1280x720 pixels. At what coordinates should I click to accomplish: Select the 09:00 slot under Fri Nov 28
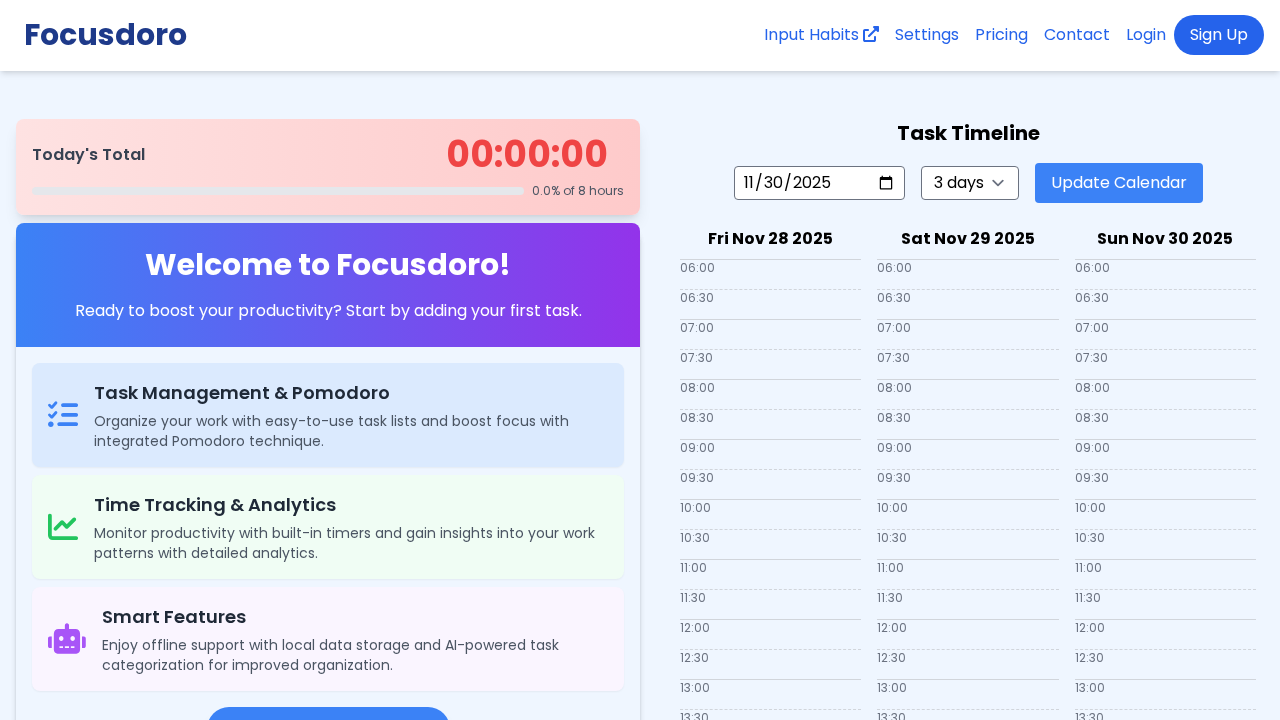(770, 455)
